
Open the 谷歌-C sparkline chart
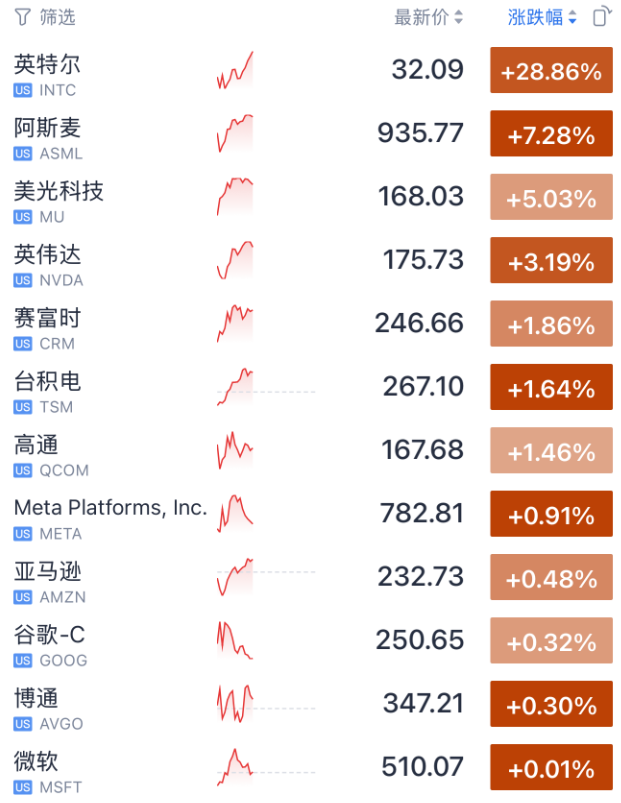[x=235, y=641]
